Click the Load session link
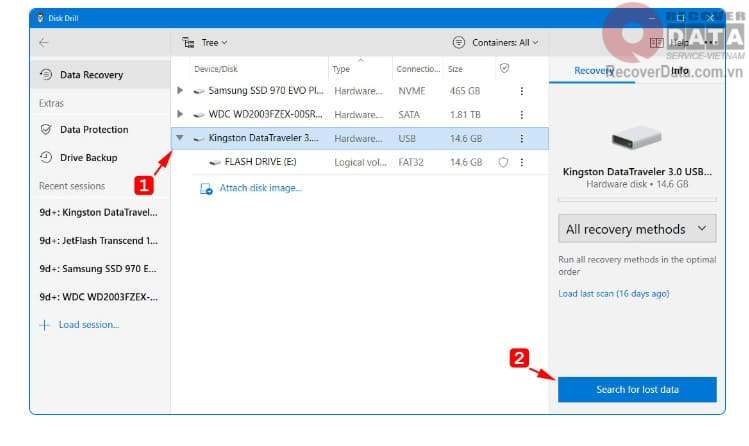This screenshot has width=749, height=446. [x=89, y=325]
